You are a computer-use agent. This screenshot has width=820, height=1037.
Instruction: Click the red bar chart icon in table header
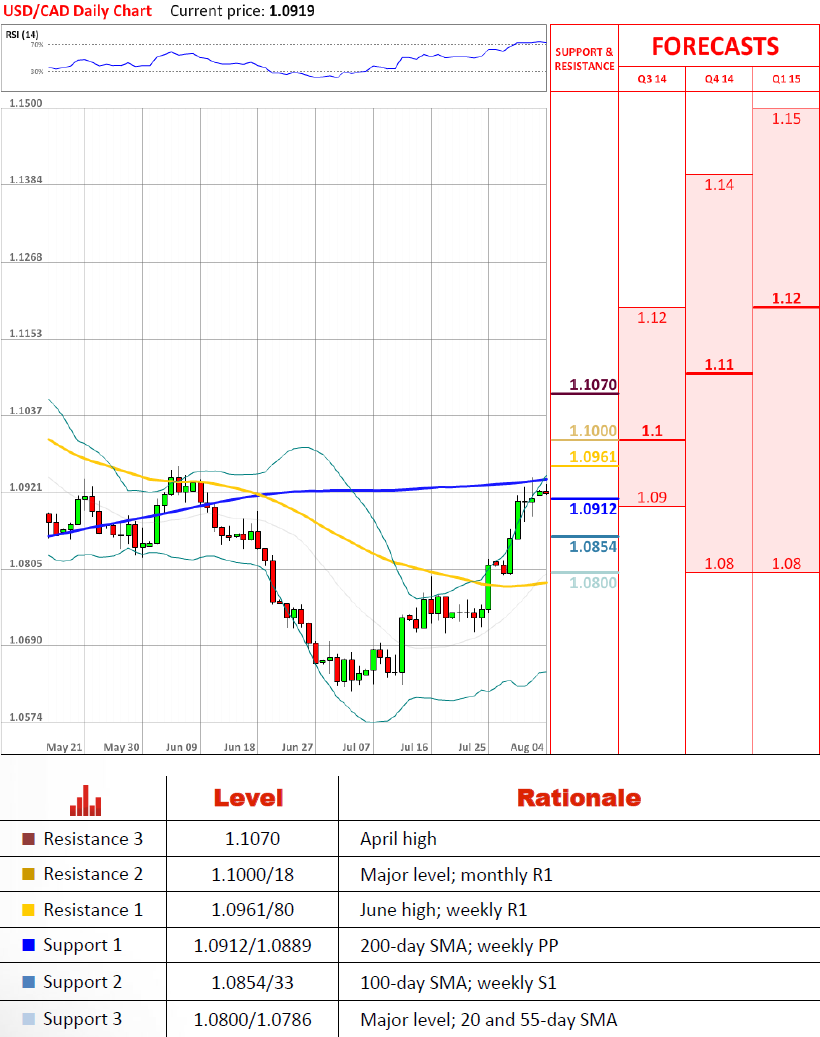click(85, 799)
